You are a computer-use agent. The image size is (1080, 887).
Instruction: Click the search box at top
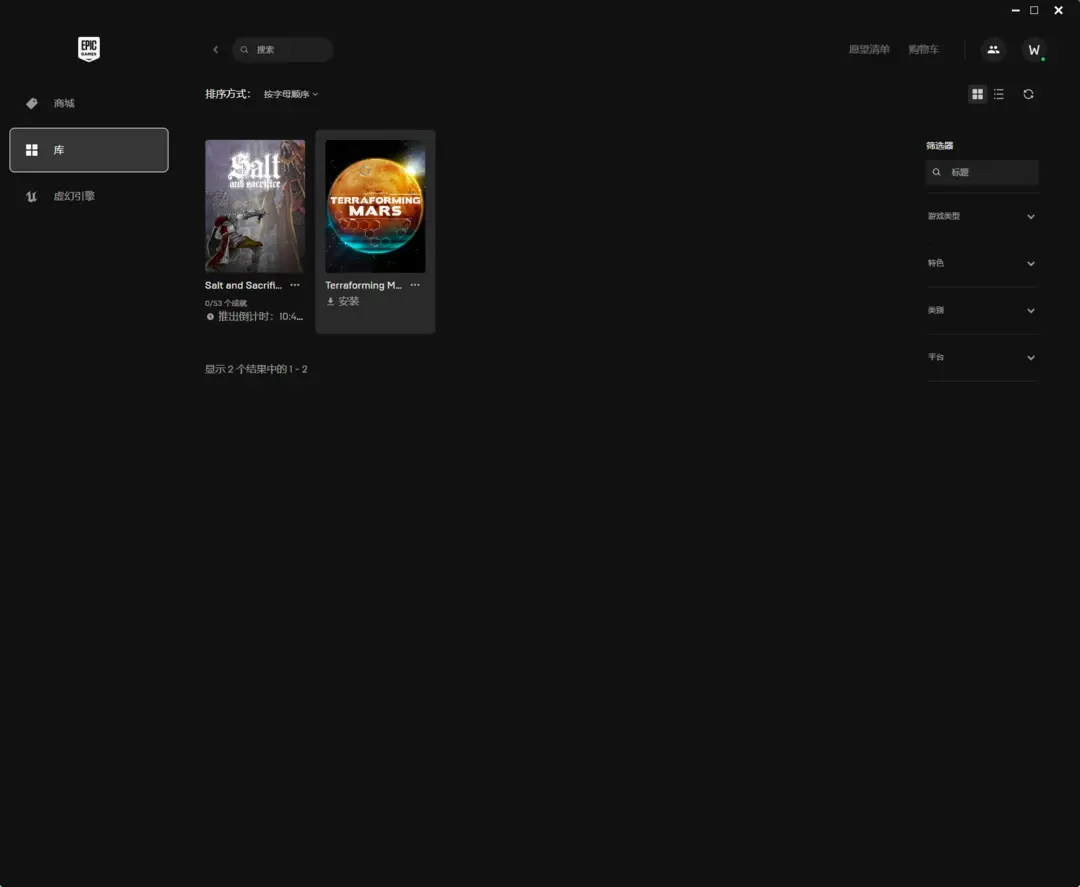tap(282, 50)
